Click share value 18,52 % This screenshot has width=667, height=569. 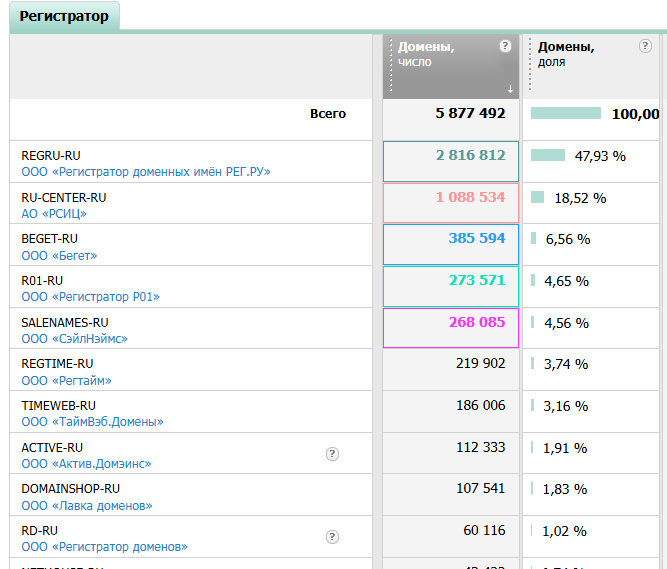tap(580, 198)
